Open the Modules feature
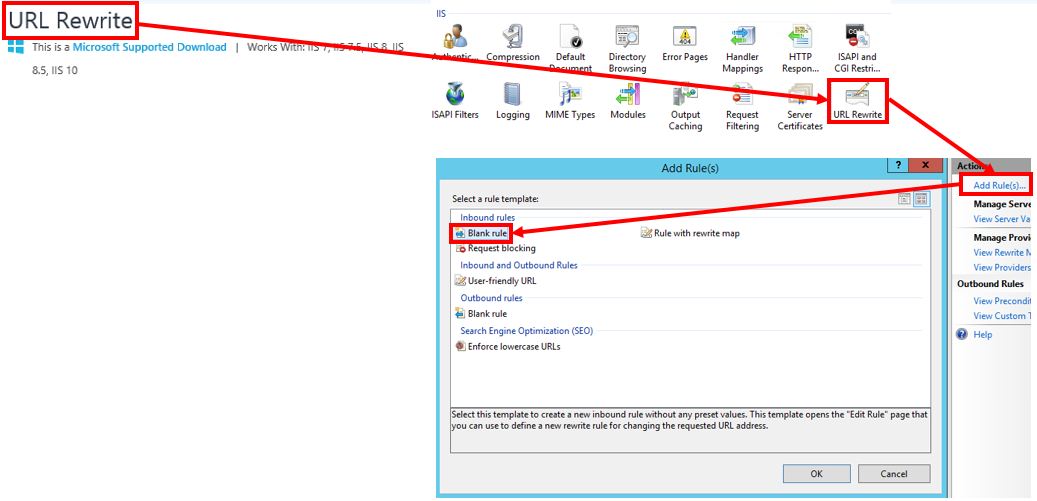The height and width of the screenshot is (501, 1037). [x=627, y=101]
